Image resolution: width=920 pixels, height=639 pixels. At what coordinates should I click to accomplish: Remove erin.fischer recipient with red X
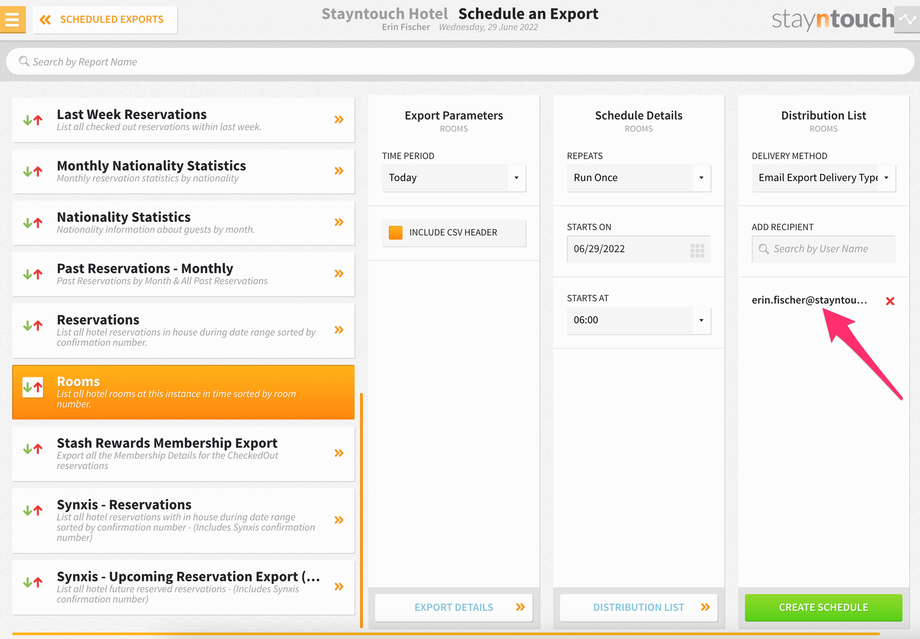click(x=890, y=301)
